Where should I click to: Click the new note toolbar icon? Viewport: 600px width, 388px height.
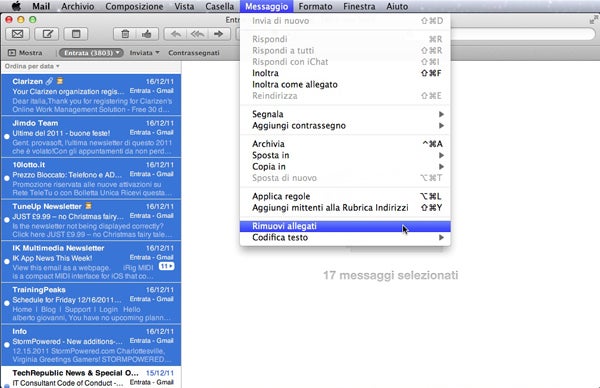(76, 34)
